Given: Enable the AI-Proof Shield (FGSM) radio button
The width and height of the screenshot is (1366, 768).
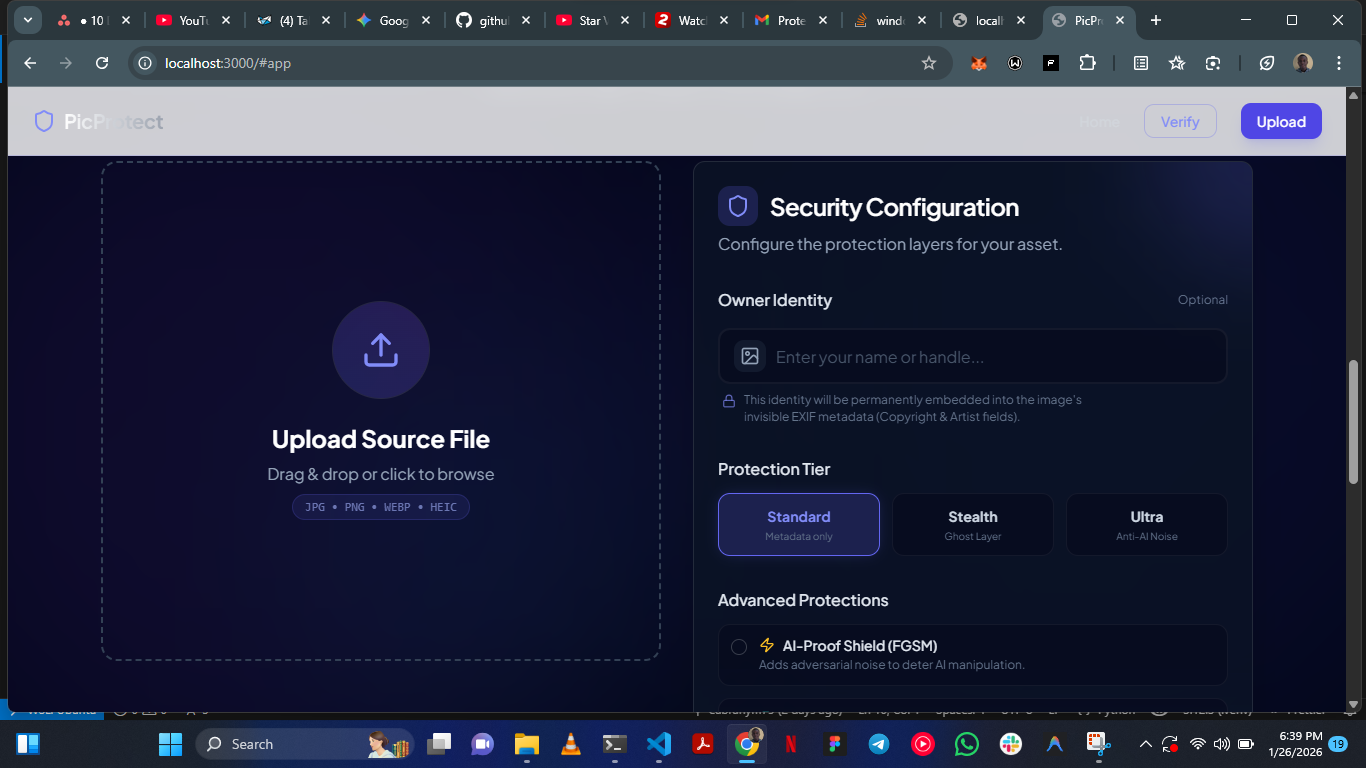Looking at the screenshot, I should 739,647.
